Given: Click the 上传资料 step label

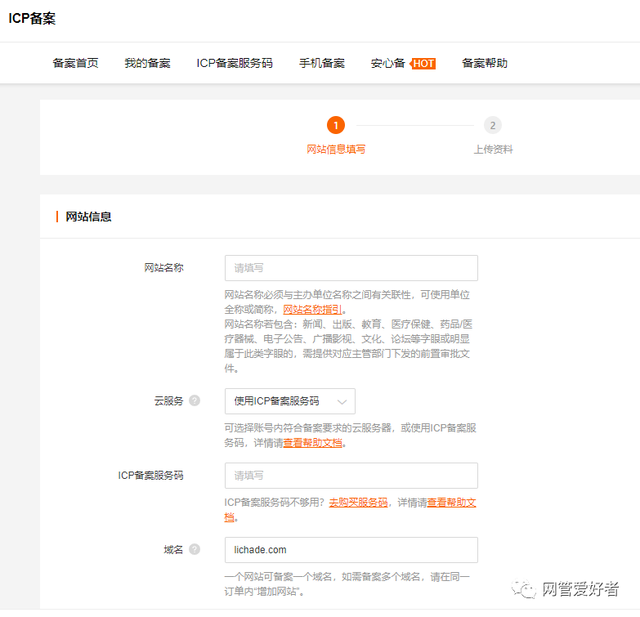Looking at the screenshot, I should [493, 150].
